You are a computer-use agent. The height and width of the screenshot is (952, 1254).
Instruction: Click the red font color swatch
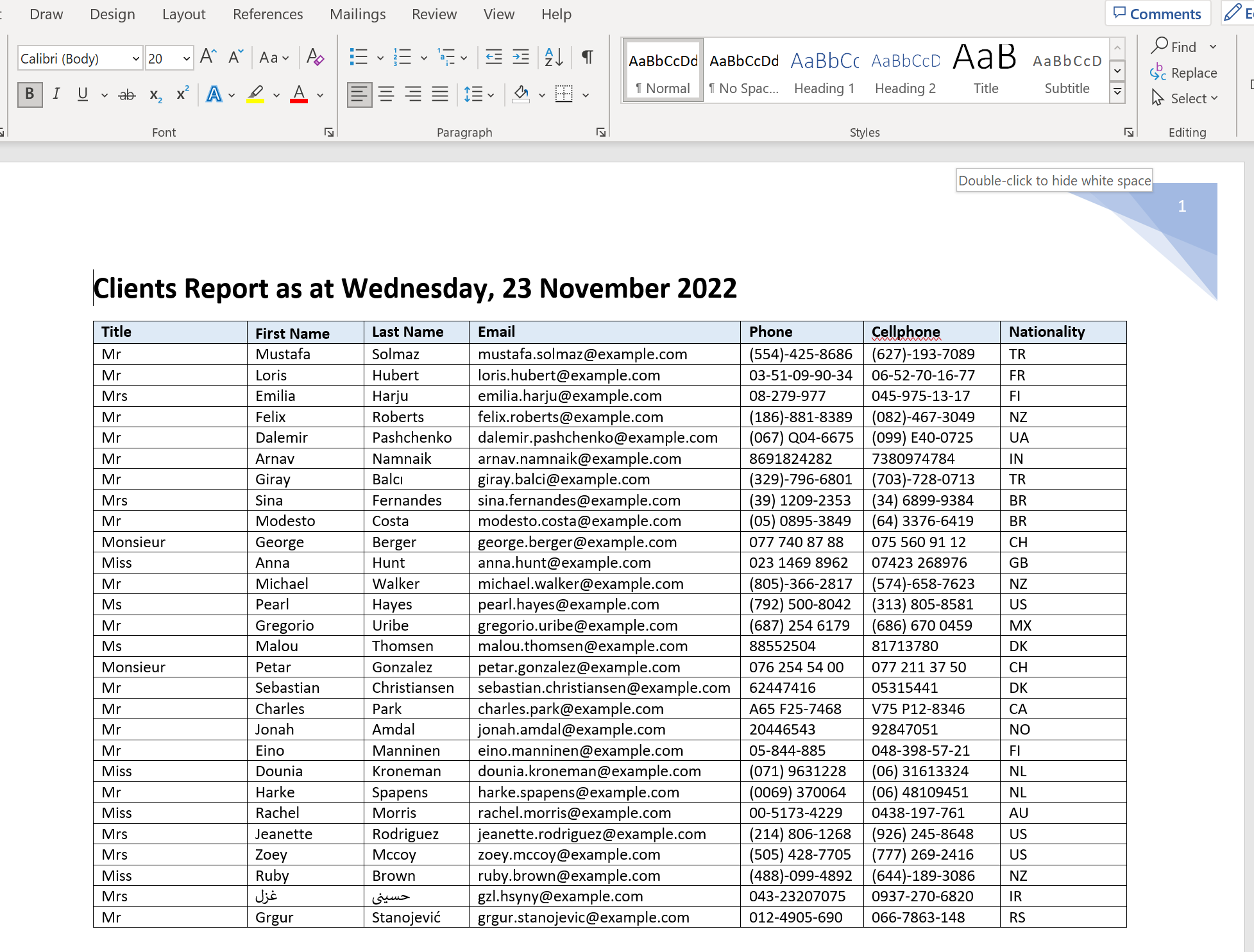pos(299,95)
